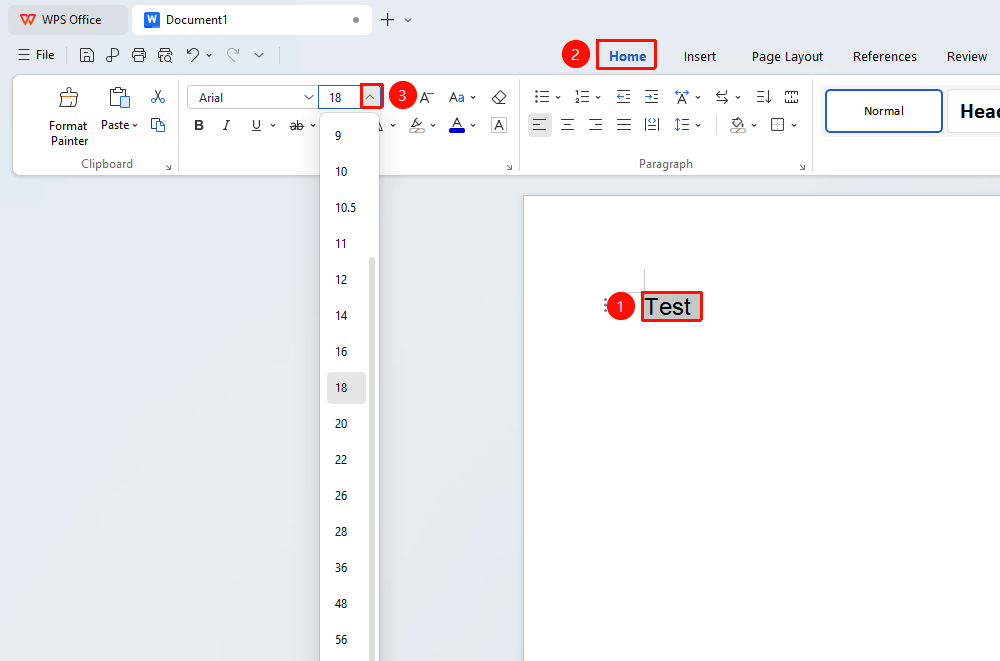Expand the Paste options arrow
The height and width of the screenshot is (661, 1000).
[x=135, y=125]
